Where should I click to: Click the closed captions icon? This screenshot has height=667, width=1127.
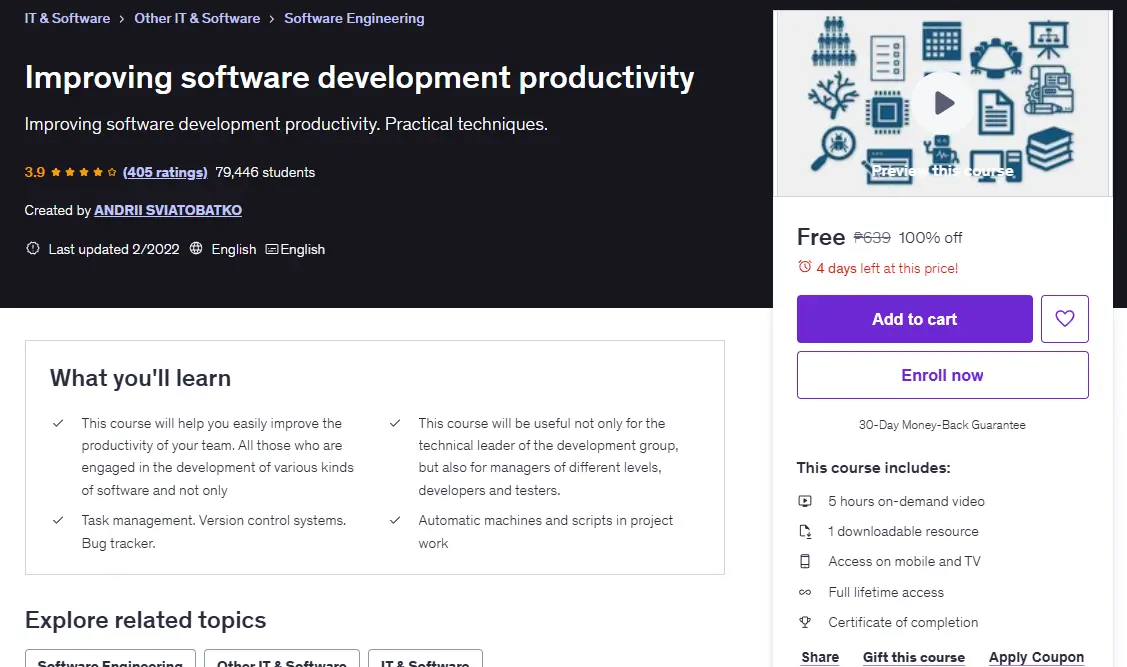click(x=272, y=249)
